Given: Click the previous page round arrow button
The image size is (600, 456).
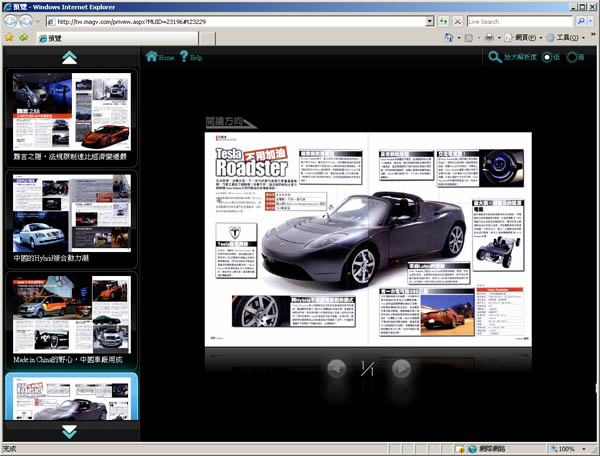Looking at the screenshot, I should click(337, 369).
